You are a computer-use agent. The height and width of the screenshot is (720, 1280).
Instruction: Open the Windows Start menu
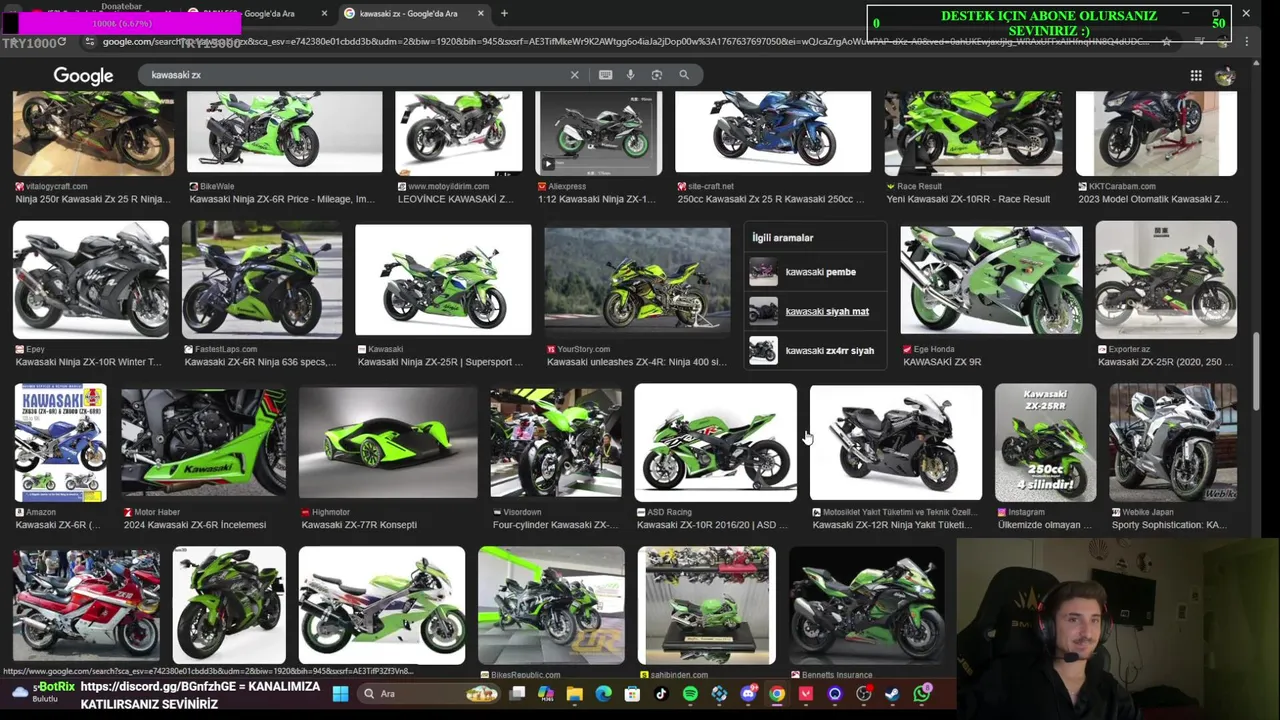tap(340, 694)
